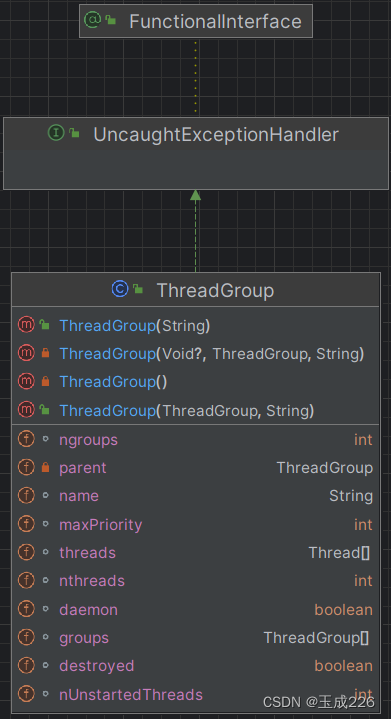Click the private lock icon of parent
Screen dimensions: 391x719
[x=45, y=467]
